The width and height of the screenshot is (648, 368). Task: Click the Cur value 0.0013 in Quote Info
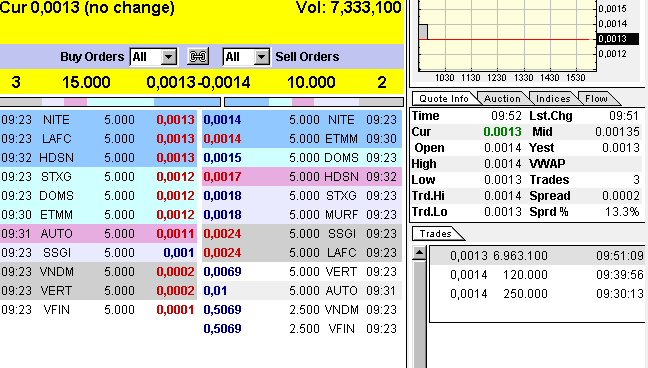[x=502, y=132]
